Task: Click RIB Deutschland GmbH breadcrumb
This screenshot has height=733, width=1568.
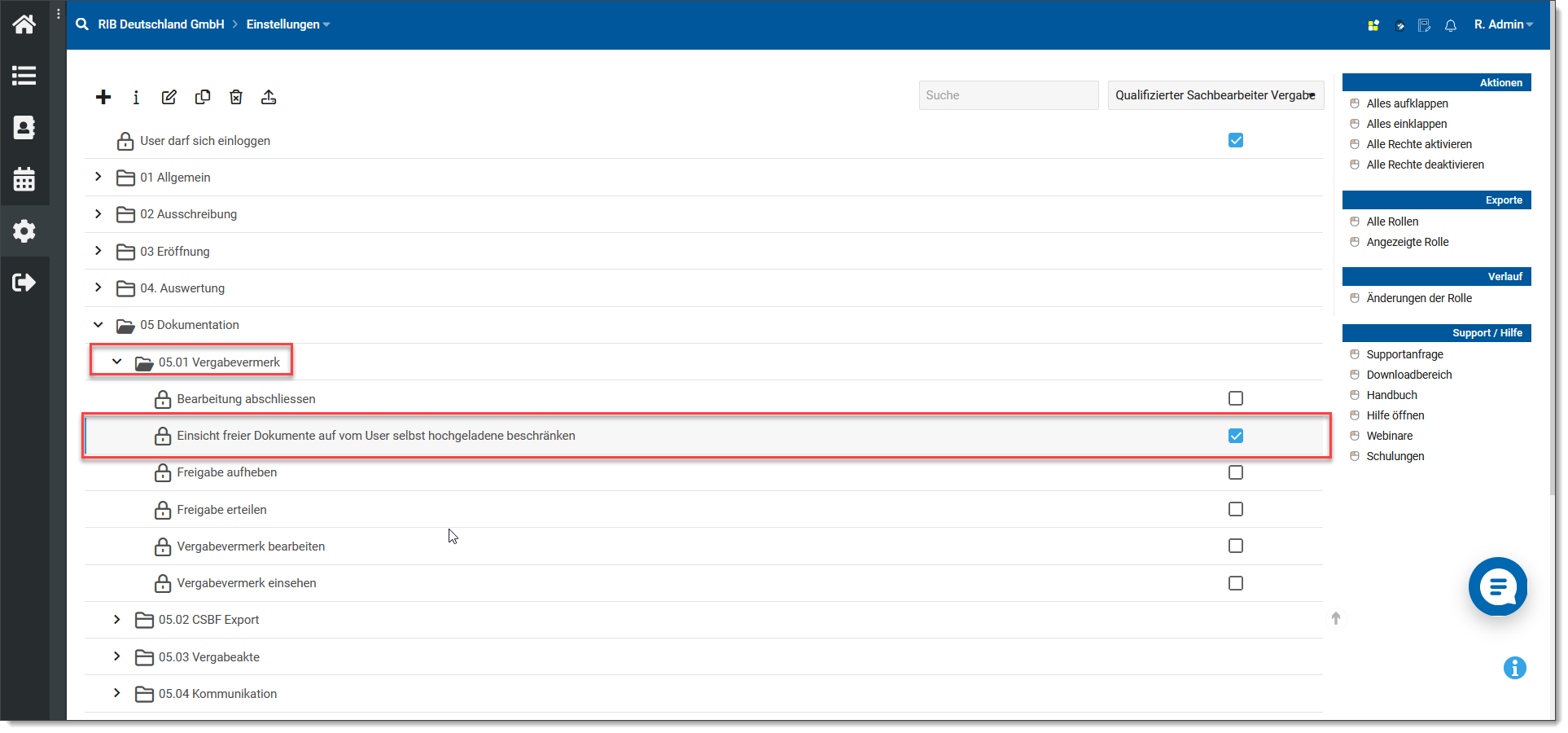Action: pos(161,24)
